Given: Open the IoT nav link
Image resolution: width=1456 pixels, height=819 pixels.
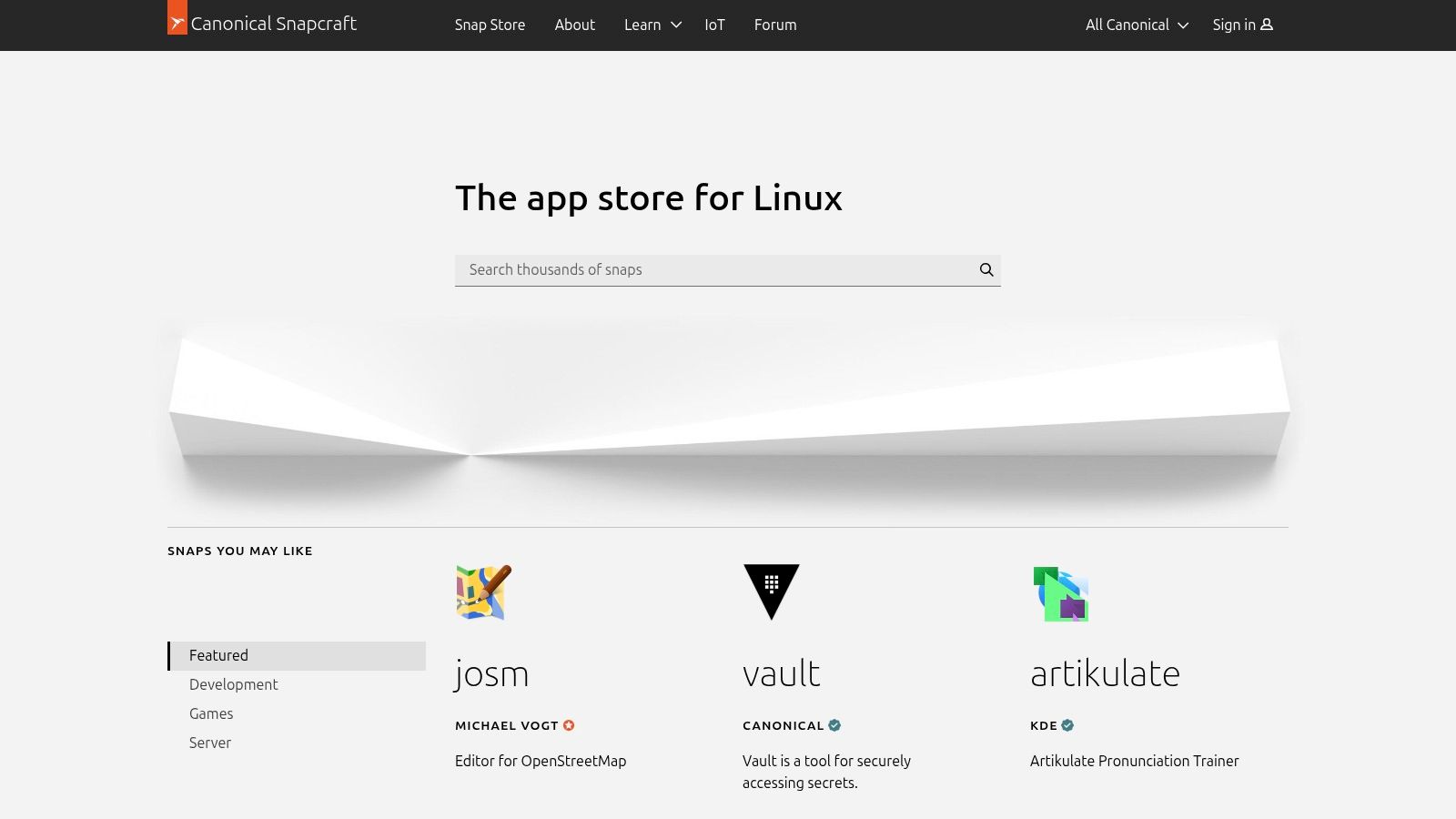Looking at the screenshot, I should pyautogui.click(x=714, y=25).
